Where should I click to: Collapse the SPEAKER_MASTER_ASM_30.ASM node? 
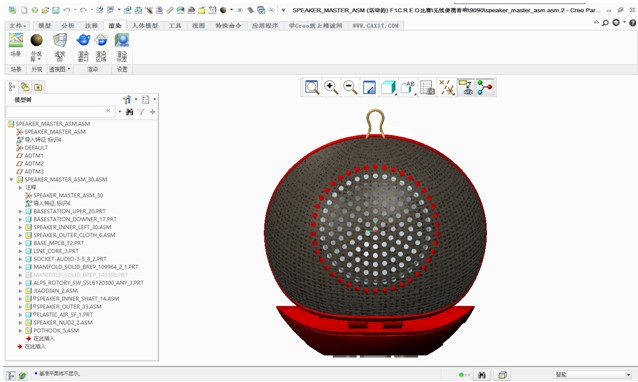pos(11,179)
